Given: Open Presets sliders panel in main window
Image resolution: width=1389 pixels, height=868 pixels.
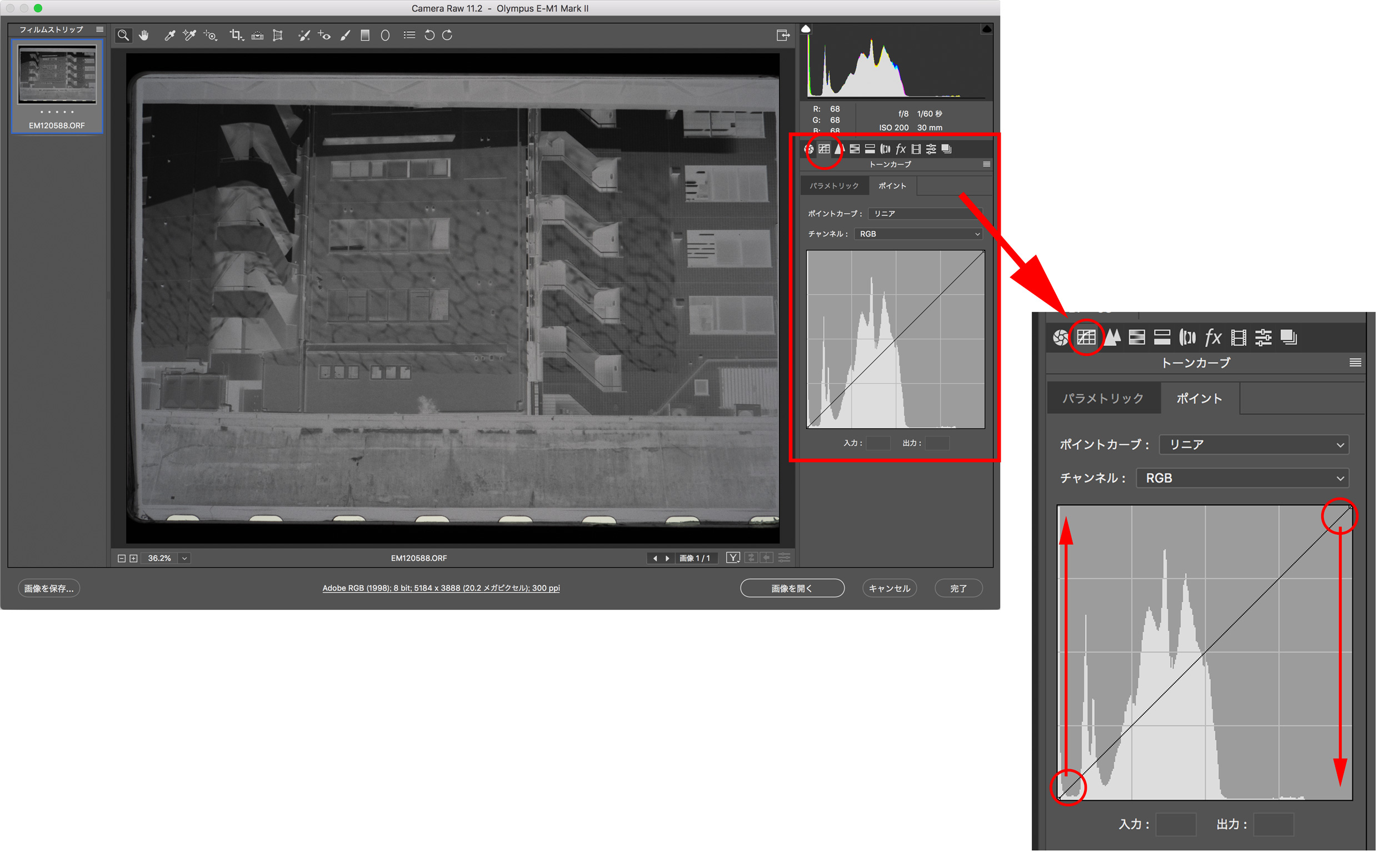Looking at the screenshot, I should tap(931, 149).
